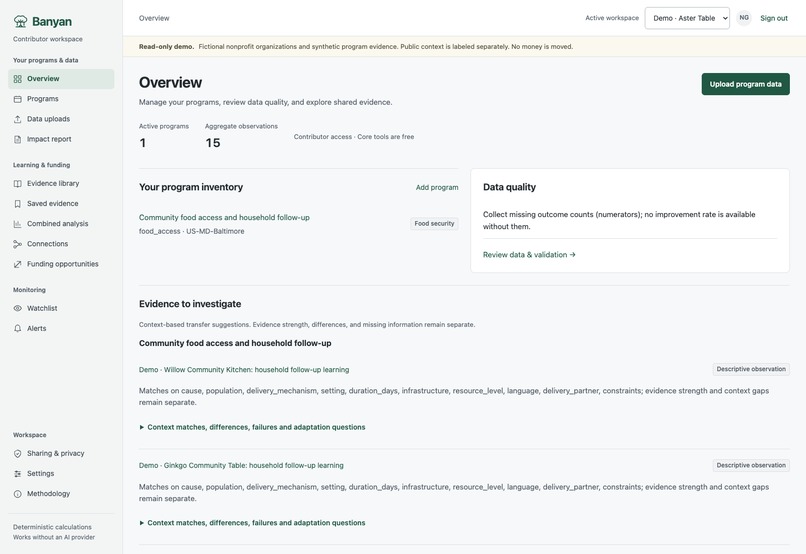Image resolution: width=806 pixels, height=554 pixels.
Task: Click the Sharing & privacy shield icon
Action: pyautogui.click(x=17, y=454)
